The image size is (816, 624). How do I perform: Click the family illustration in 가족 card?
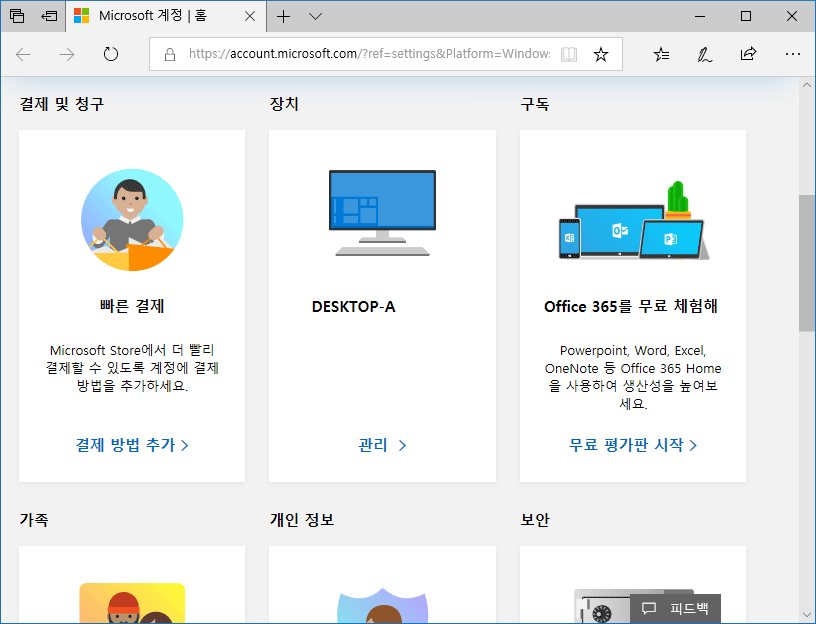(132, 603)
